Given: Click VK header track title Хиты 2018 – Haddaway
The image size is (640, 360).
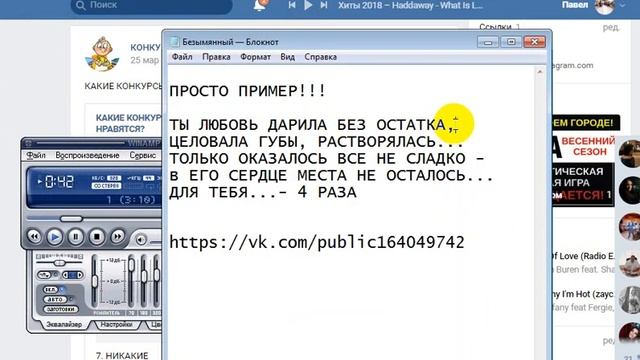Looking at the screenshot, I should click(410, 5).
